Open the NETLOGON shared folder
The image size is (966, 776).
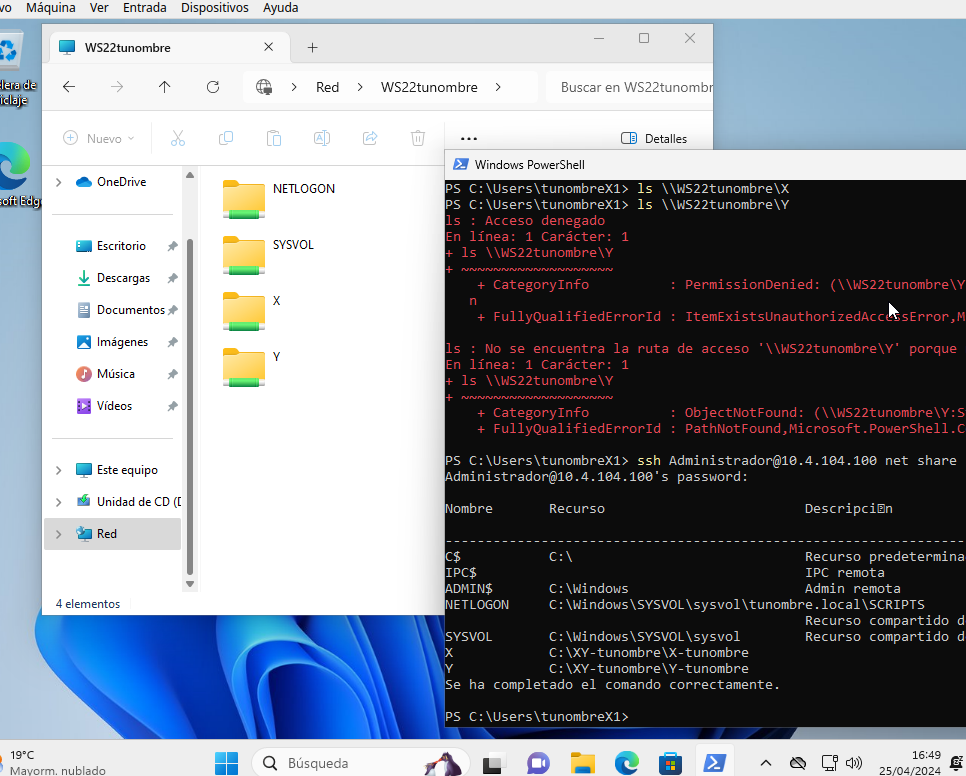(x=244, y=198)
